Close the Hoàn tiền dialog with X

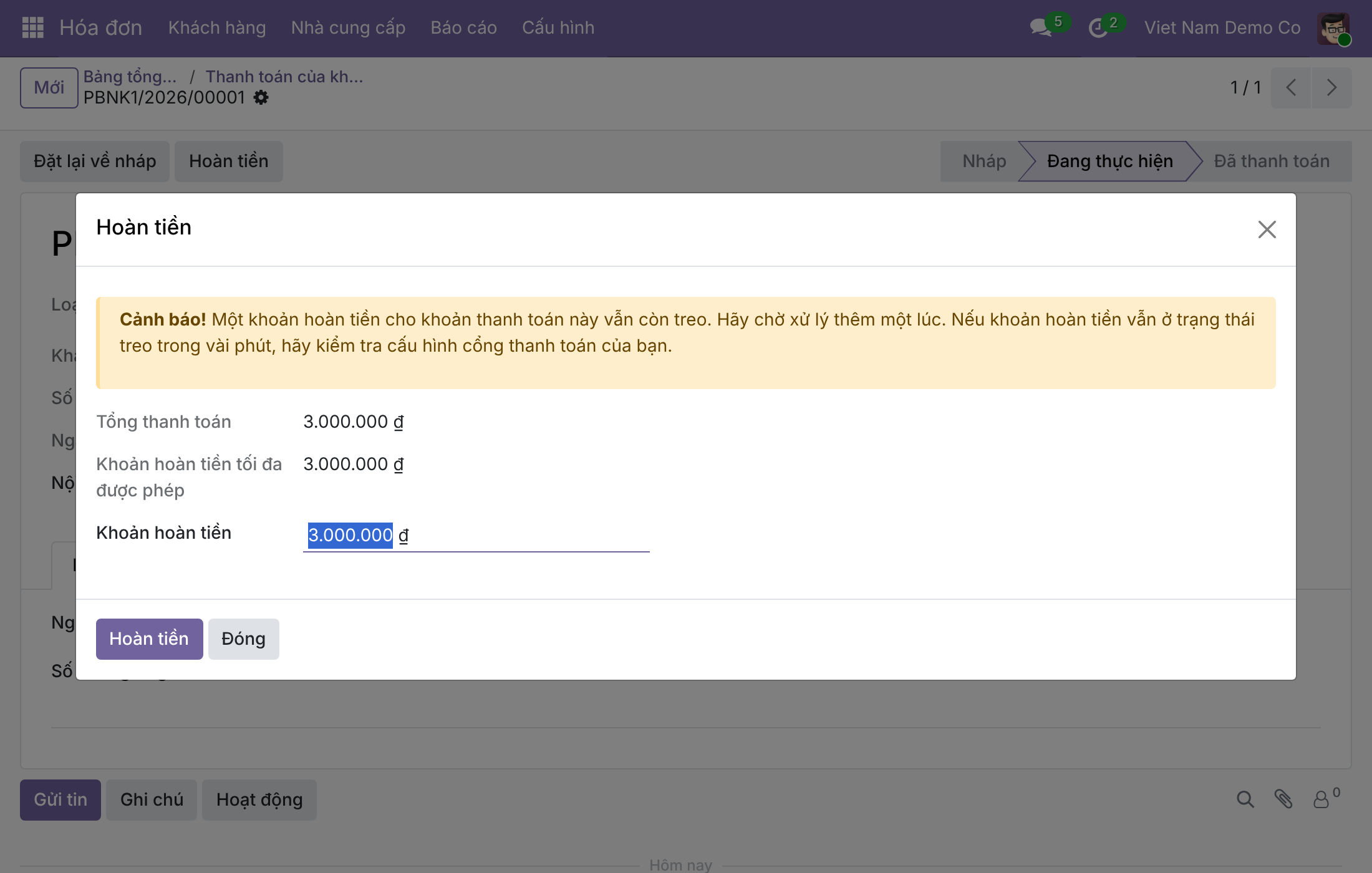pyautogui.click(x=1267, y=229)
